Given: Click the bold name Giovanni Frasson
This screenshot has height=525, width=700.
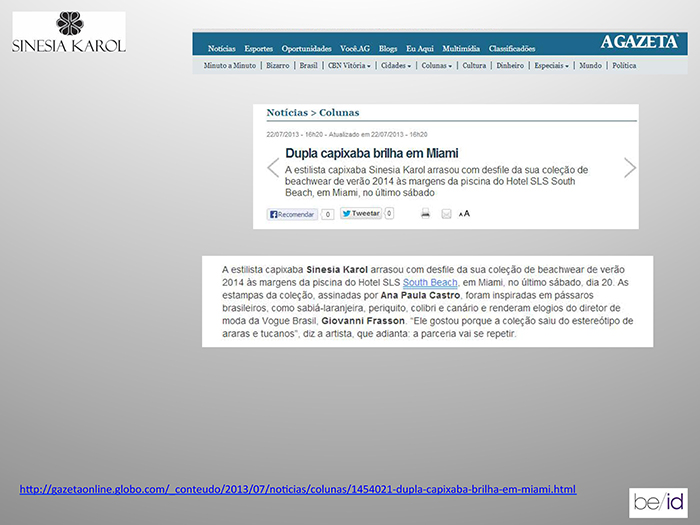Looking at the screenshot, I should (363, 321).
